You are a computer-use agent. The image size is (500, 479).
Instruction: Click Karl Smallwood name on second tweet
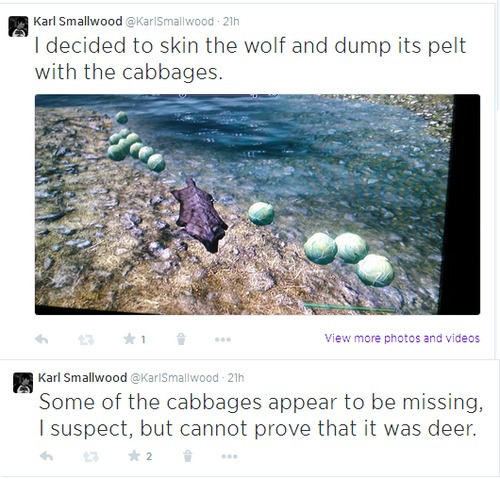tap(82, 378)
